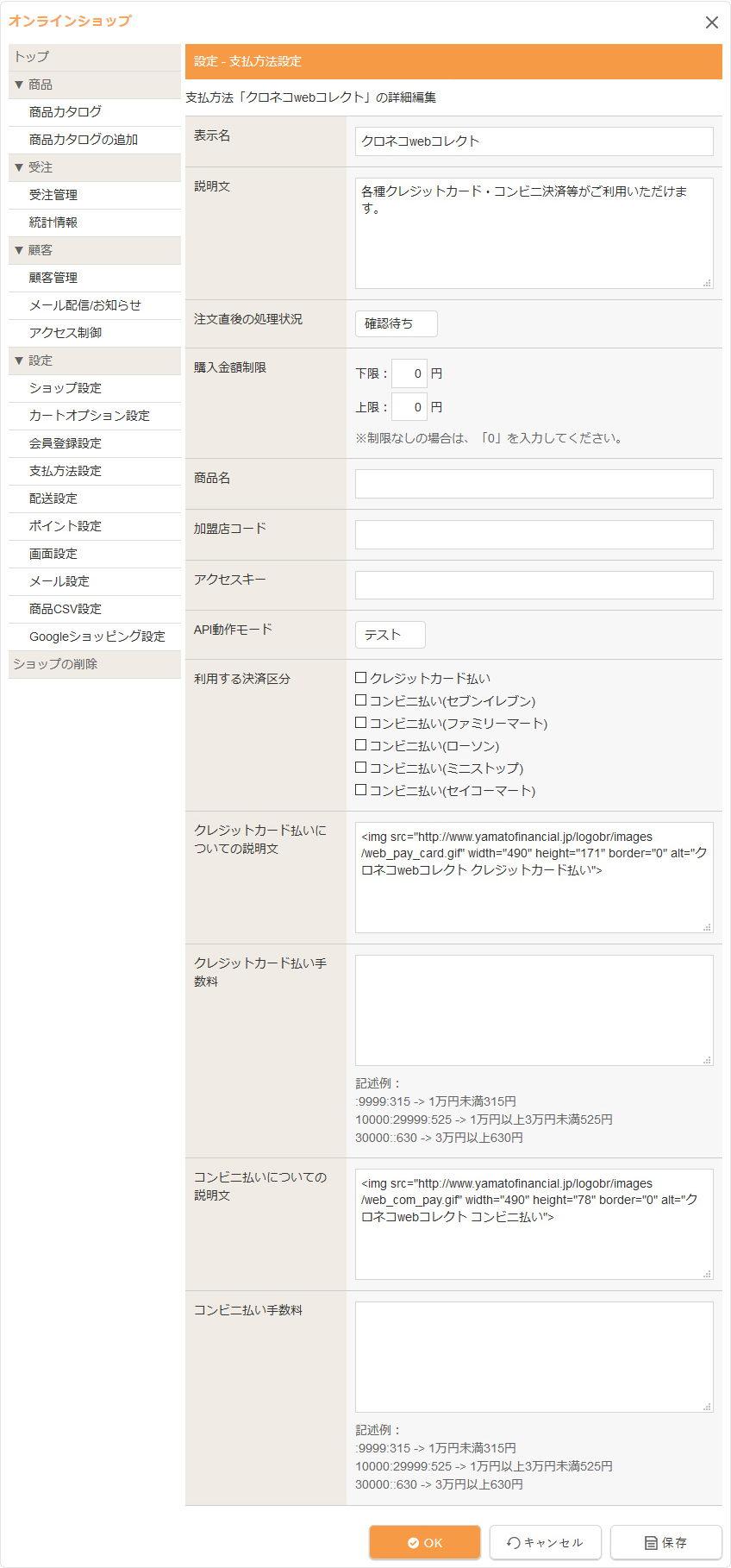Click the 表示名 text field

tap(534, 141)
